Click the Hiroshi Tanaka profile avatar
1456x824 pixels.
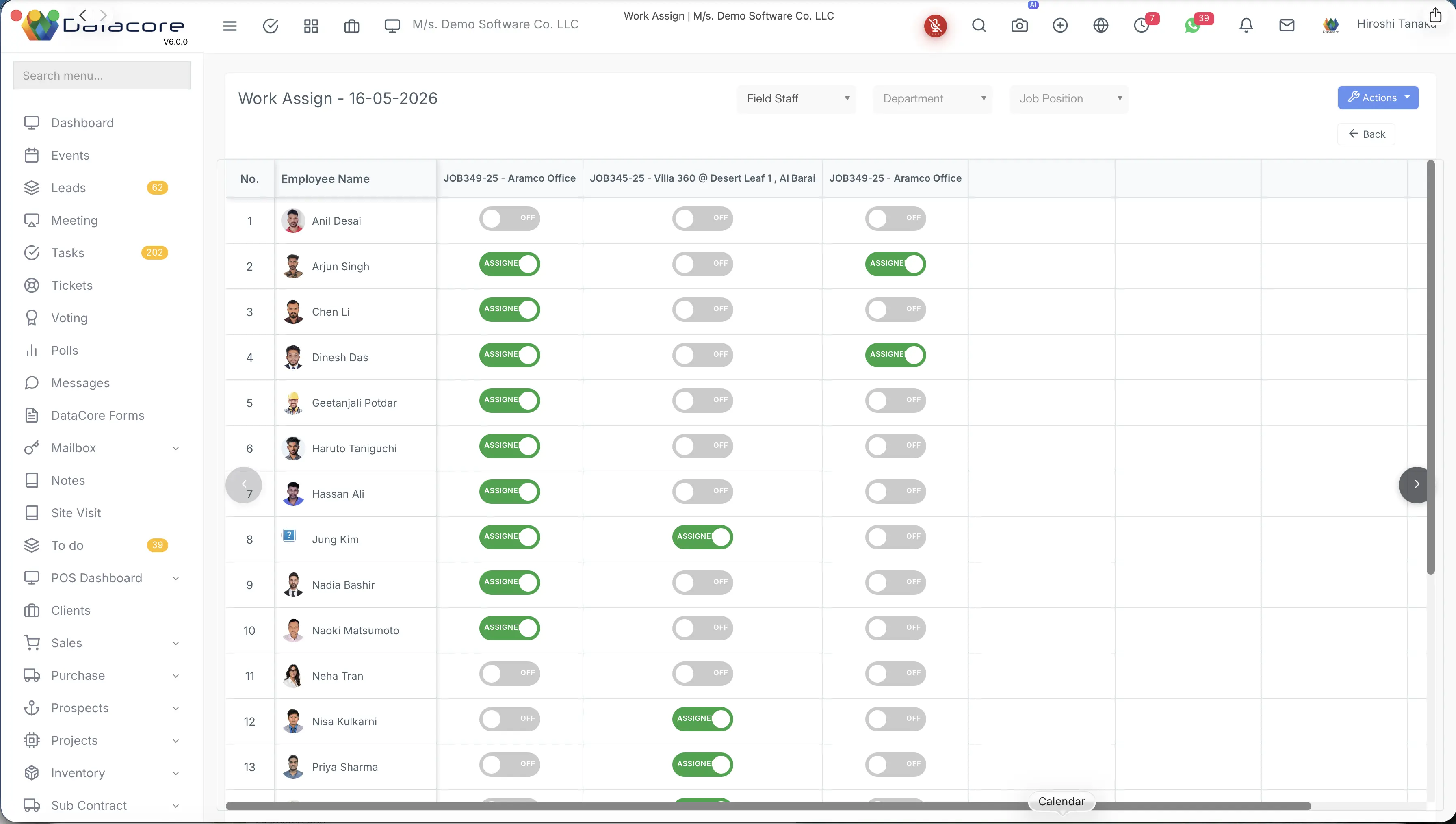pyautogui.click(x=1331, y=25)
